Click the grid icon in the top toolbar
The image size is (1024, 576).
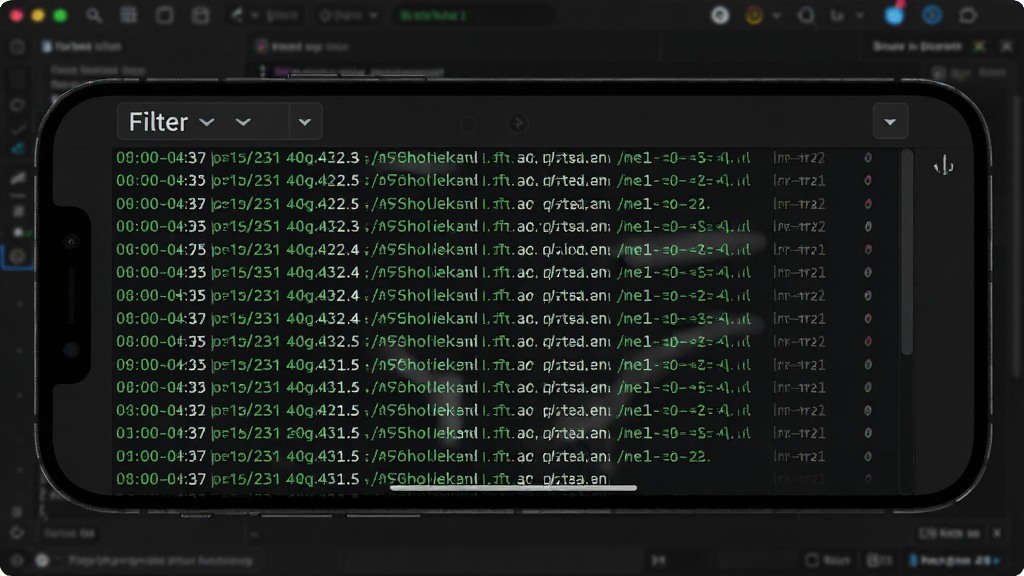[x=129, y=16]
